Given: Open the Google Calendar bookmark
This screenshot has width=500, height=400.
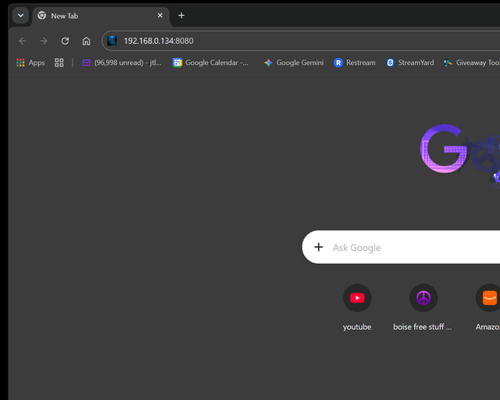Looking at the screenshot, I should coord(211,63).
